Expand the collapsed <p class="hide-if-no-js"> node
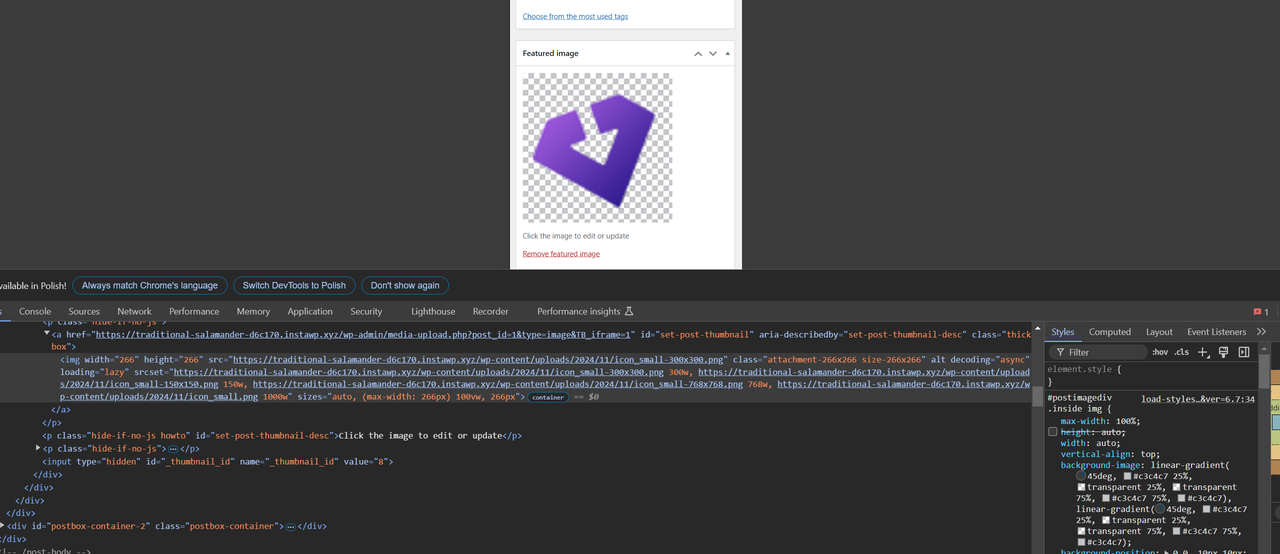This screenshot has width=1280, height=554. (x=37, y=449)
